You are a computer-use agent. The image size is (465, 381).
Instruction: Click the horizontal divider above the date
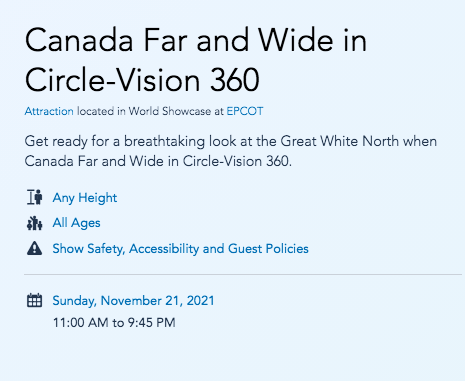click(x=243, y=275)
